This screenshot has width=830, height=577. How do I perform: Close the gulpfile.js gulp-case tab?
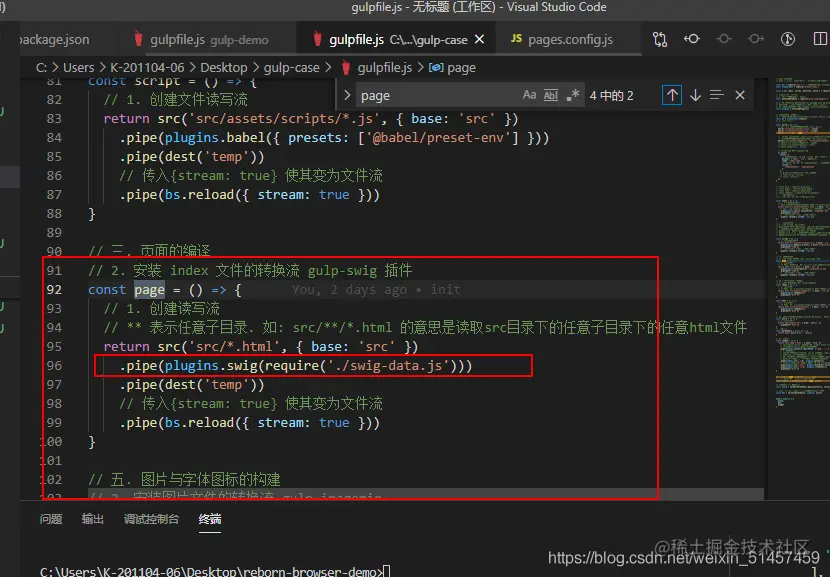click(480, 40)
